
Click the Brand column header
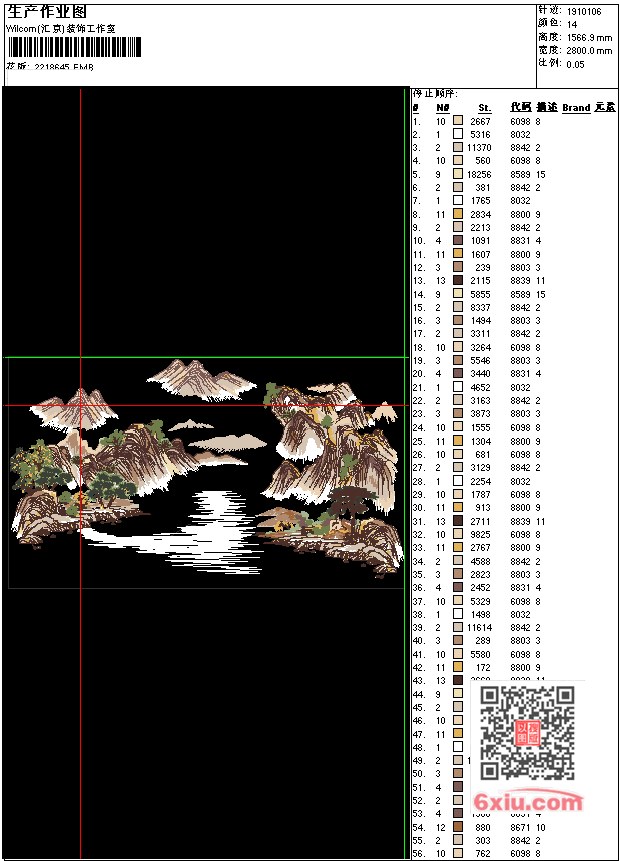[576, 108]
